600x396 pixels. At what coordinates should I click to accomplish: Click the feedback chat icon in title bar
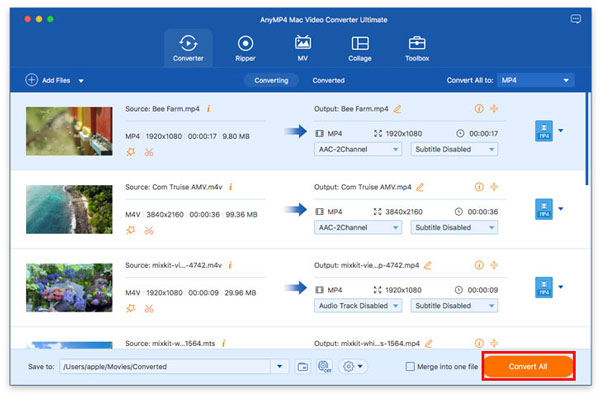pos(576,19)
